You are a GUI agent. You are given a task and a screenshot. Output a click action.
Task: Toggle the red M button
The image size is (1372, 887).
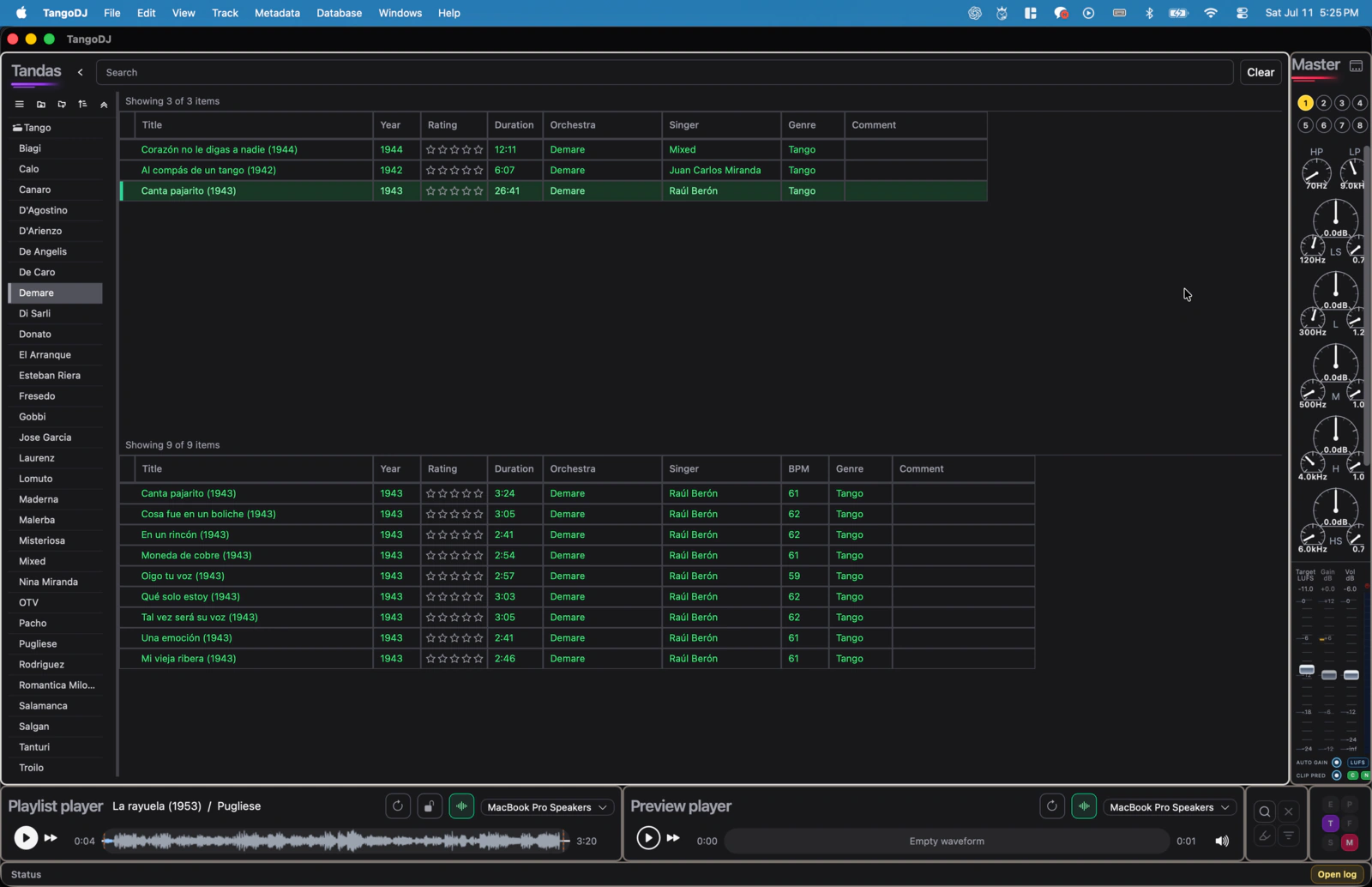coord(1349,842)
